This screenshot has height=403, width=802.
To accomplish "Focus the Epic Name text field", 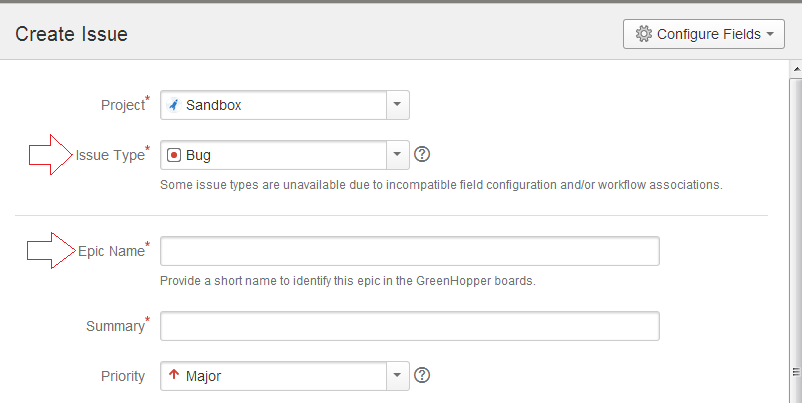I will (410, 251).
